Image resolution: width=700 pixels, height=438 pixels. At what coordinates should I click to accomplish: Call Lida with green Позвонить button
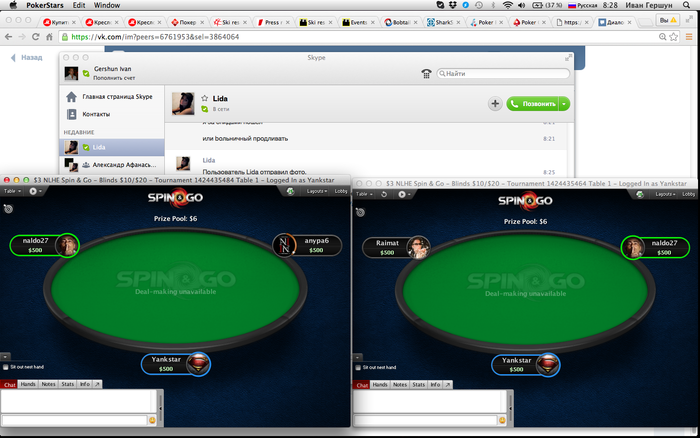click(x=533, y=104)
